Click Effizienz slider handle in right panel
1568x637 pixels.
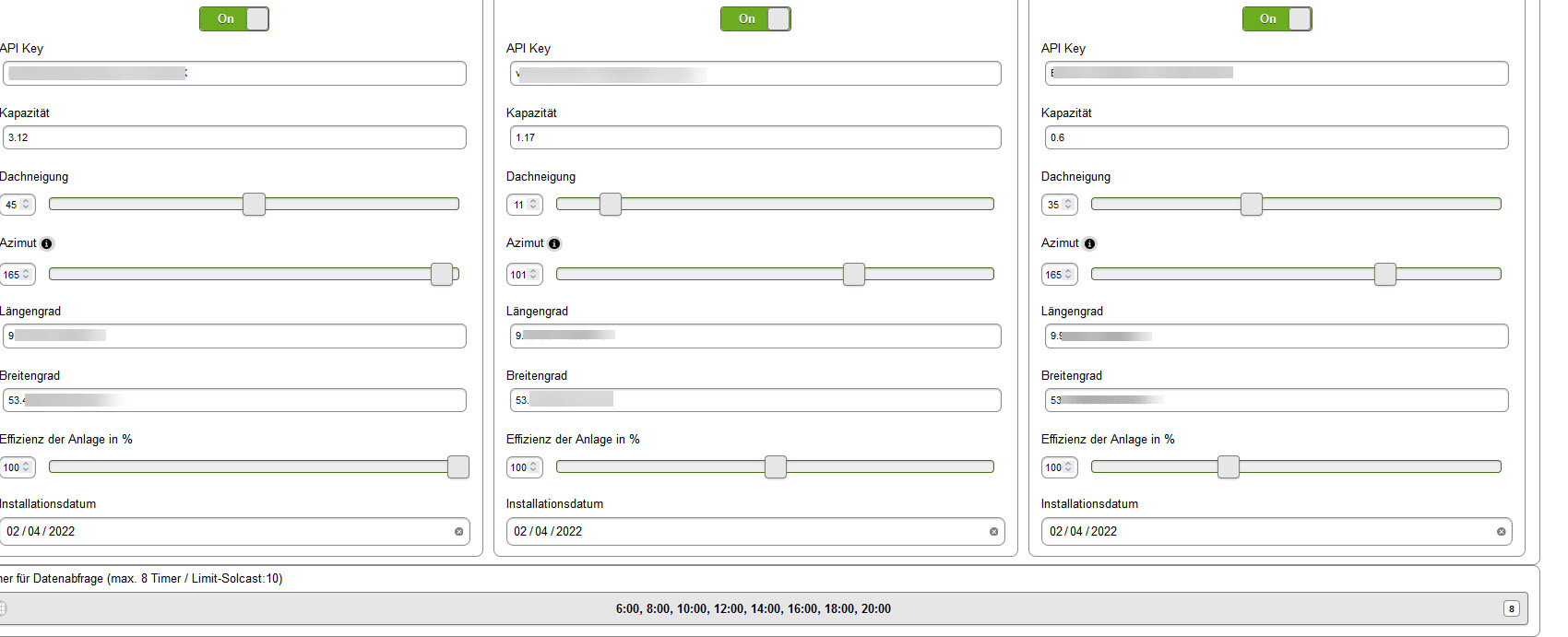pyautogui.click(x=1229, y=467)
